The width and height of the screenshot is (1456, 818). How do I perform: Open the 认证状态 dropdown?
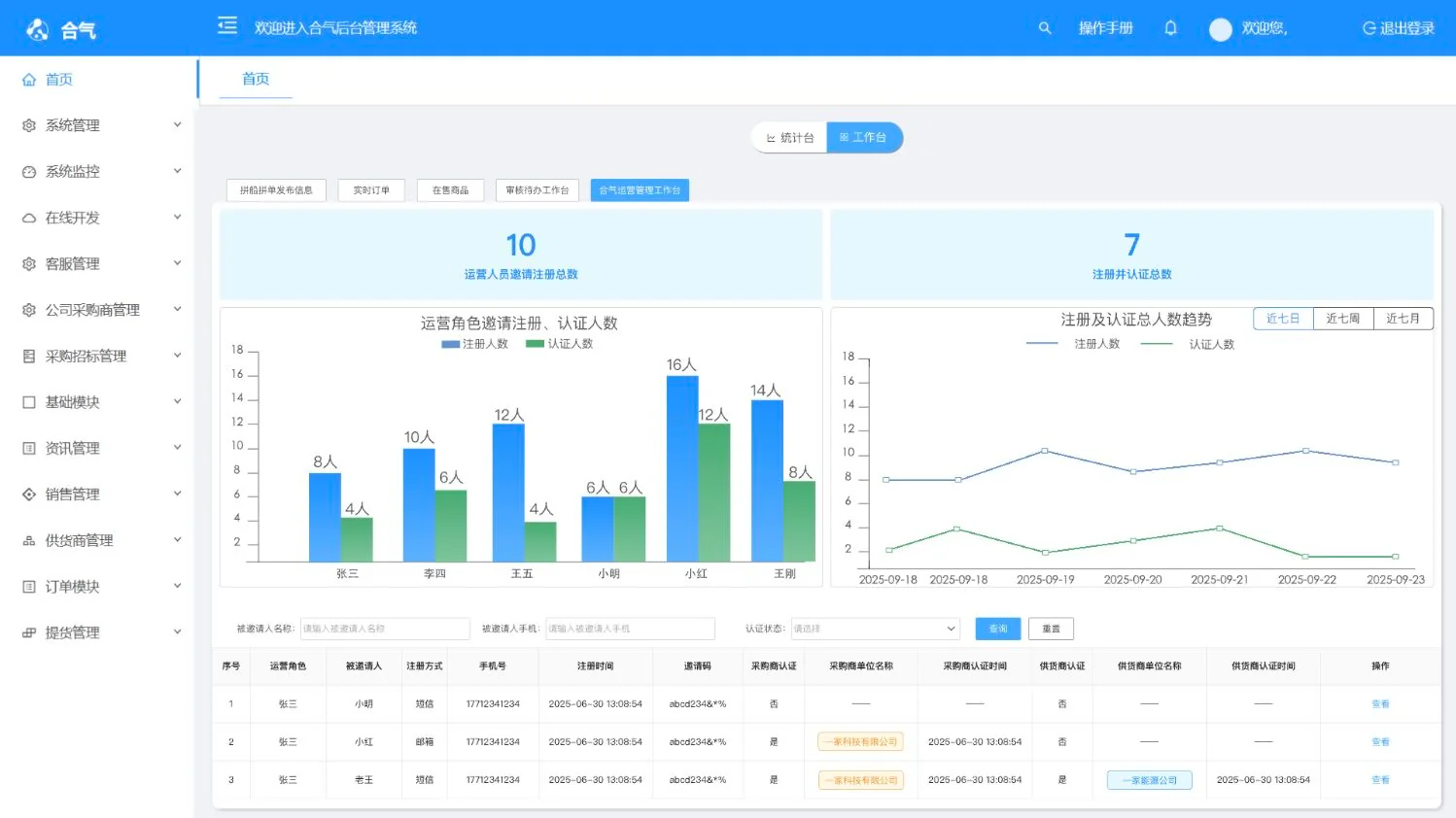(875, 629)
